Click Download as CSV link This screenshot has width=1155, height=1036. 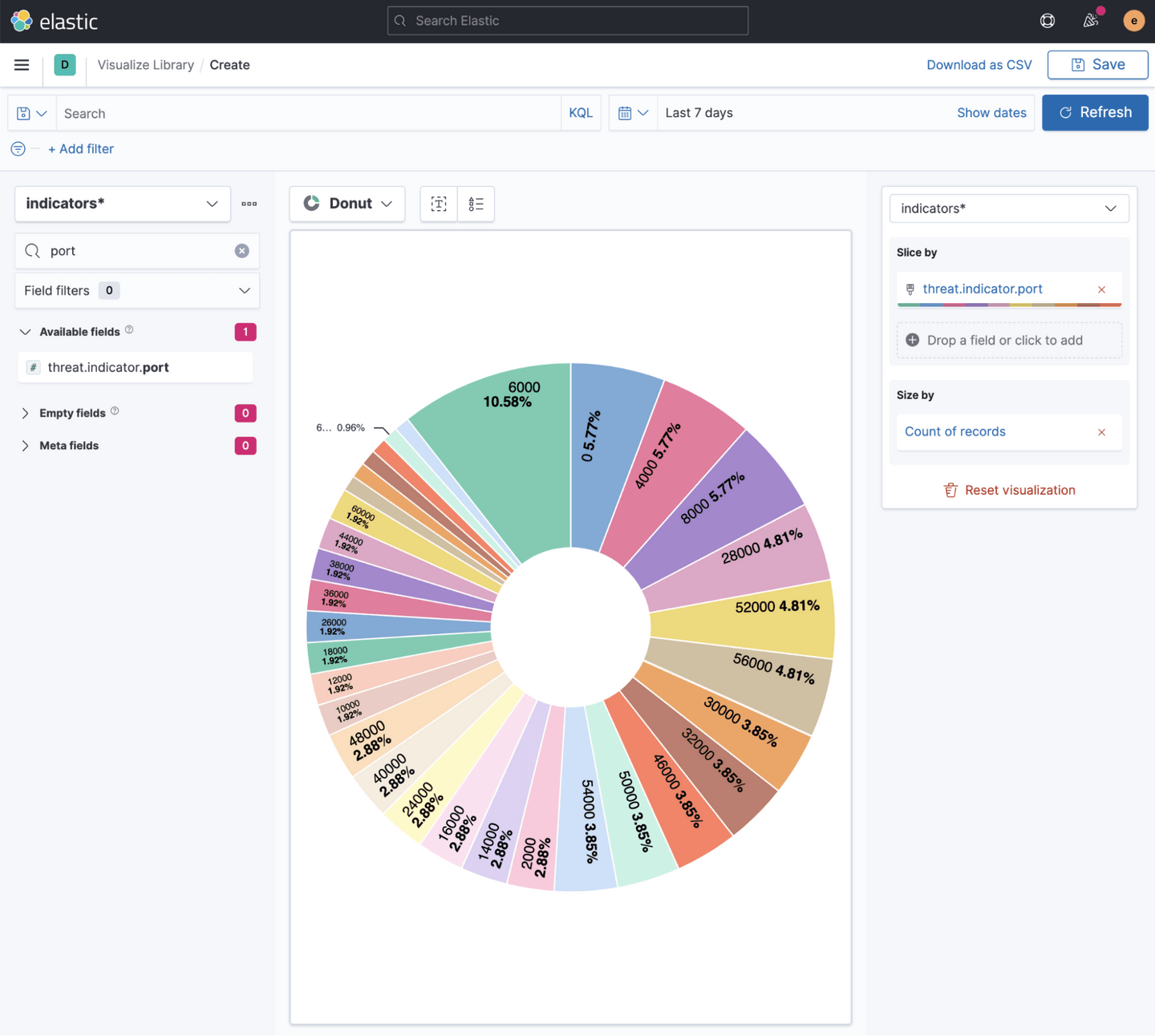[x=979, y=65]
